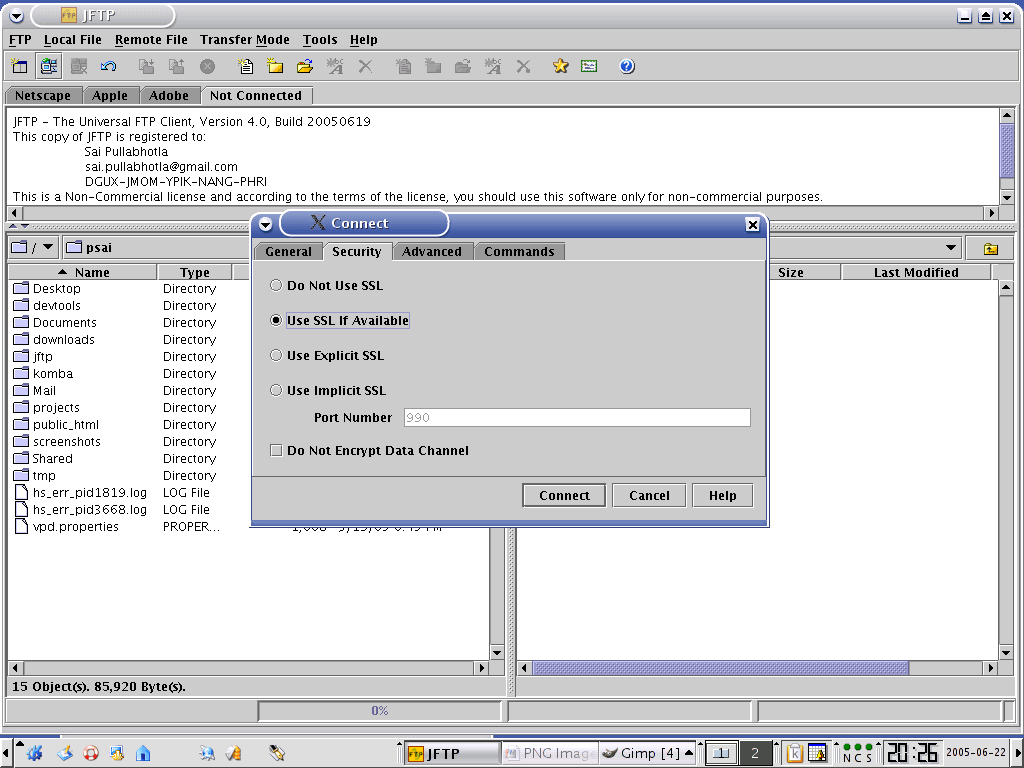This screenshot has width=1024, height=768.
Task: Click the yellow star favorites toolbar icon
Action: [560, 66]
